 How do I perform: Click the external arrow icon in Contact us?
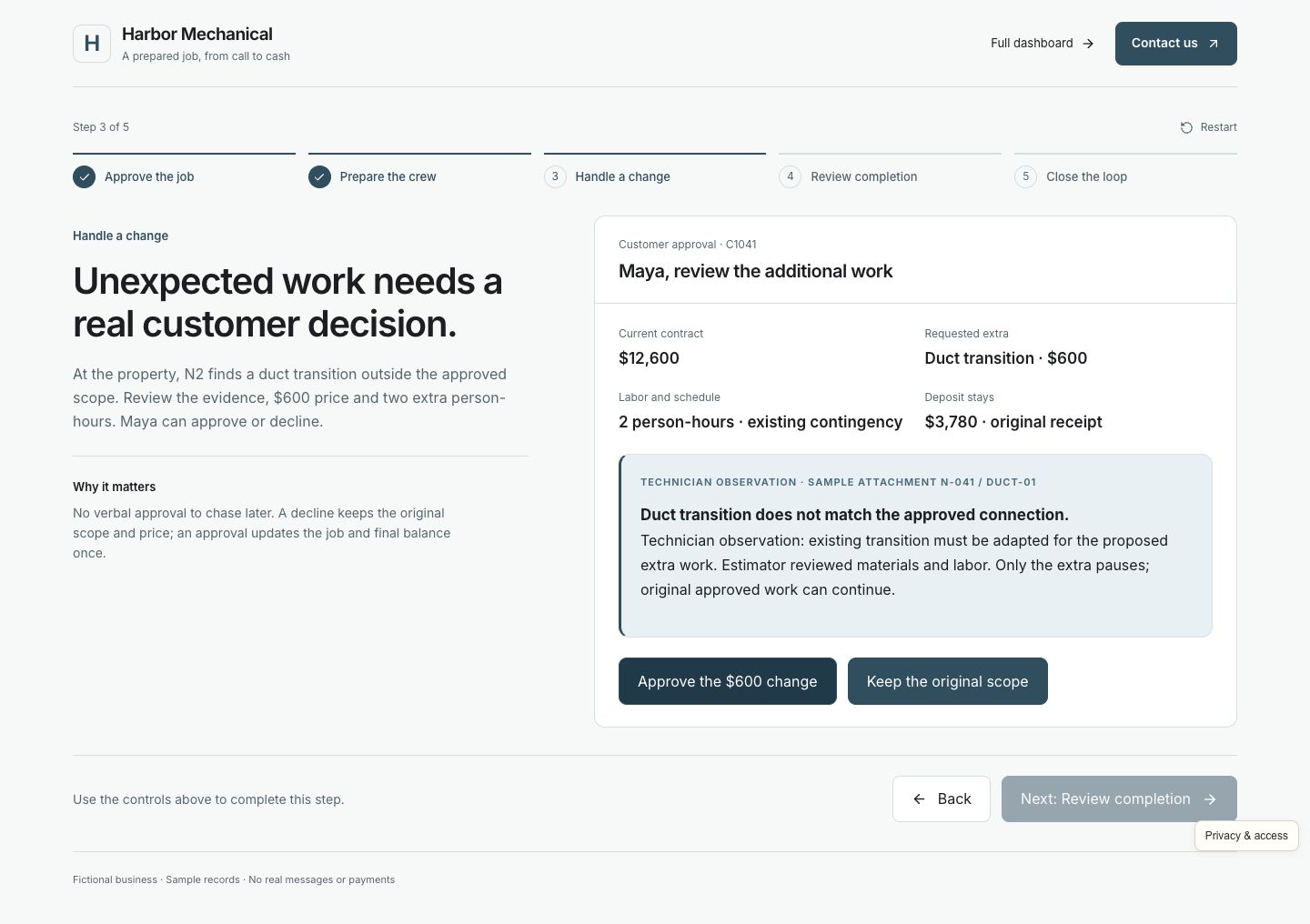pyautogui.click(x=1213, y=44)
